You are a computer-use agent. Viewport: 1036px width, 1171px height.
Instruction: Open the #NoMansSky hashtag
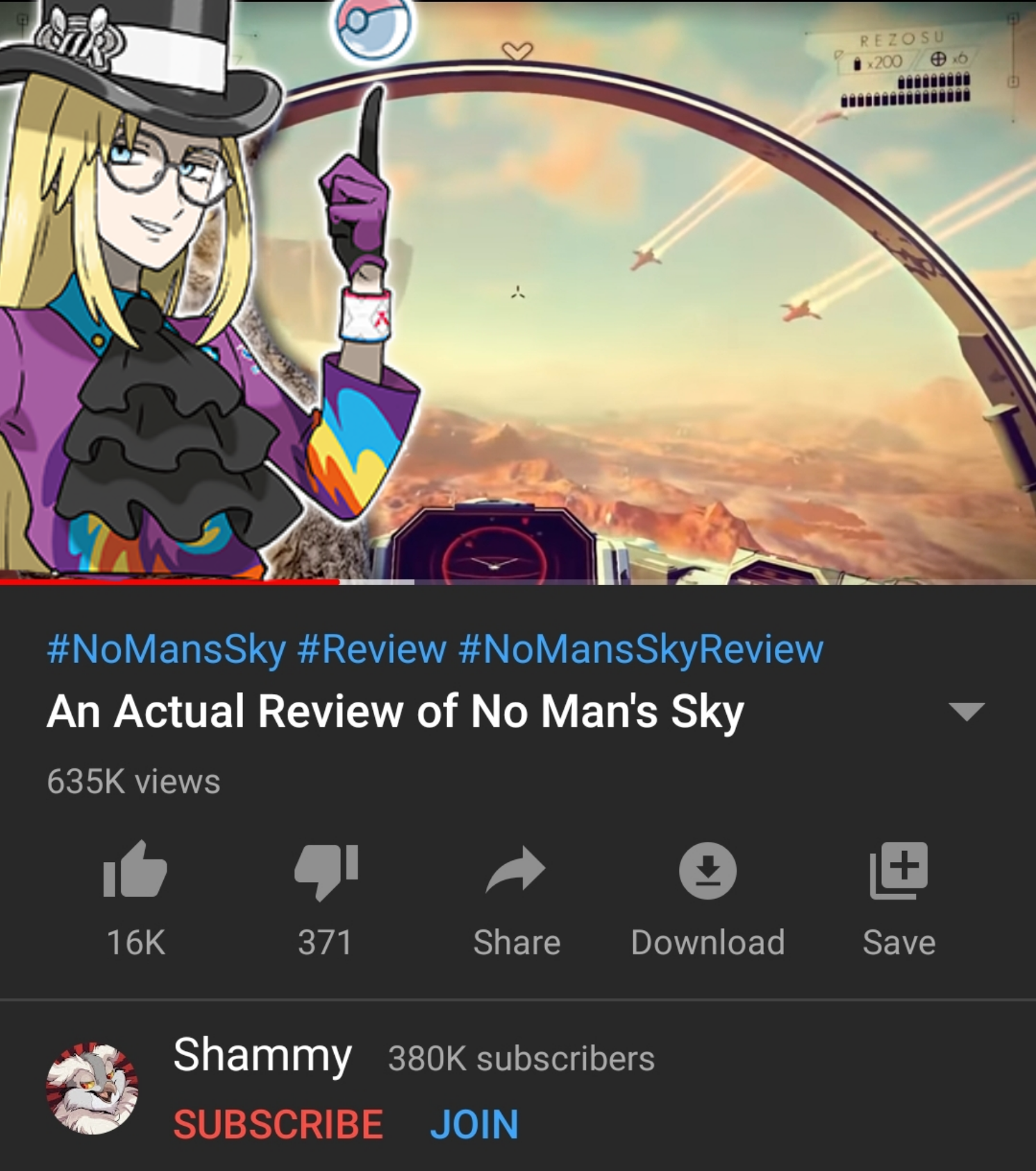tap(167, 649)
